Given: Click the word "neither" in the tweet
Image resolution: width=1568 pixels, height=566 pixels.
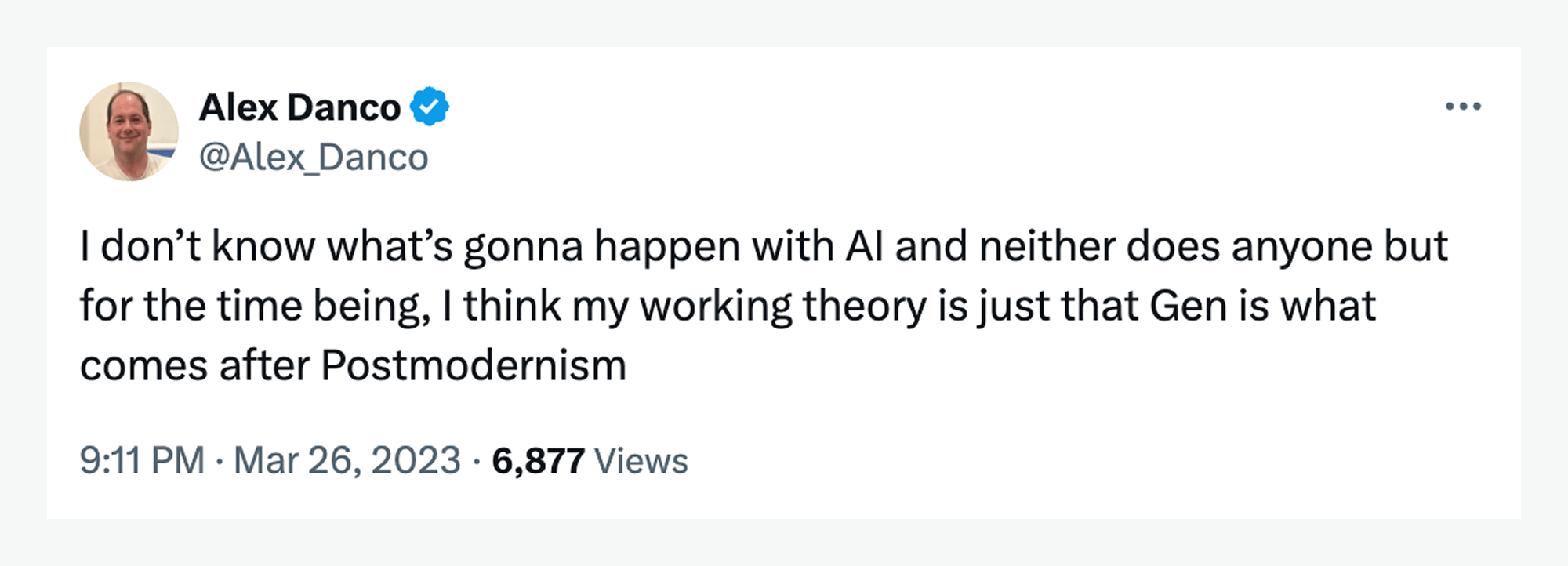Looking at the screenshot, I should (1047, 247).
